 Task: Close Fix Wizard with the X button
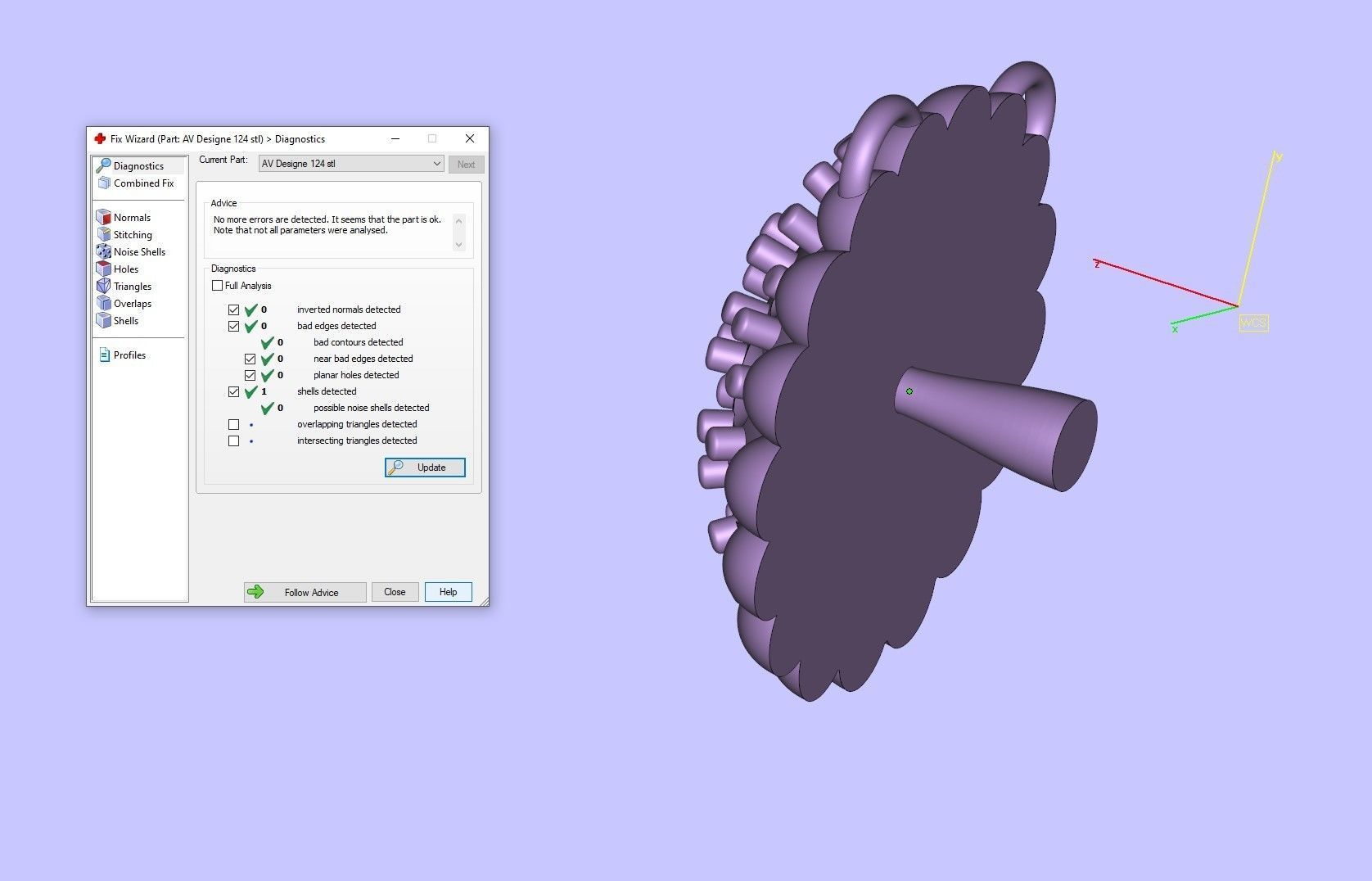tap(469, 138)
